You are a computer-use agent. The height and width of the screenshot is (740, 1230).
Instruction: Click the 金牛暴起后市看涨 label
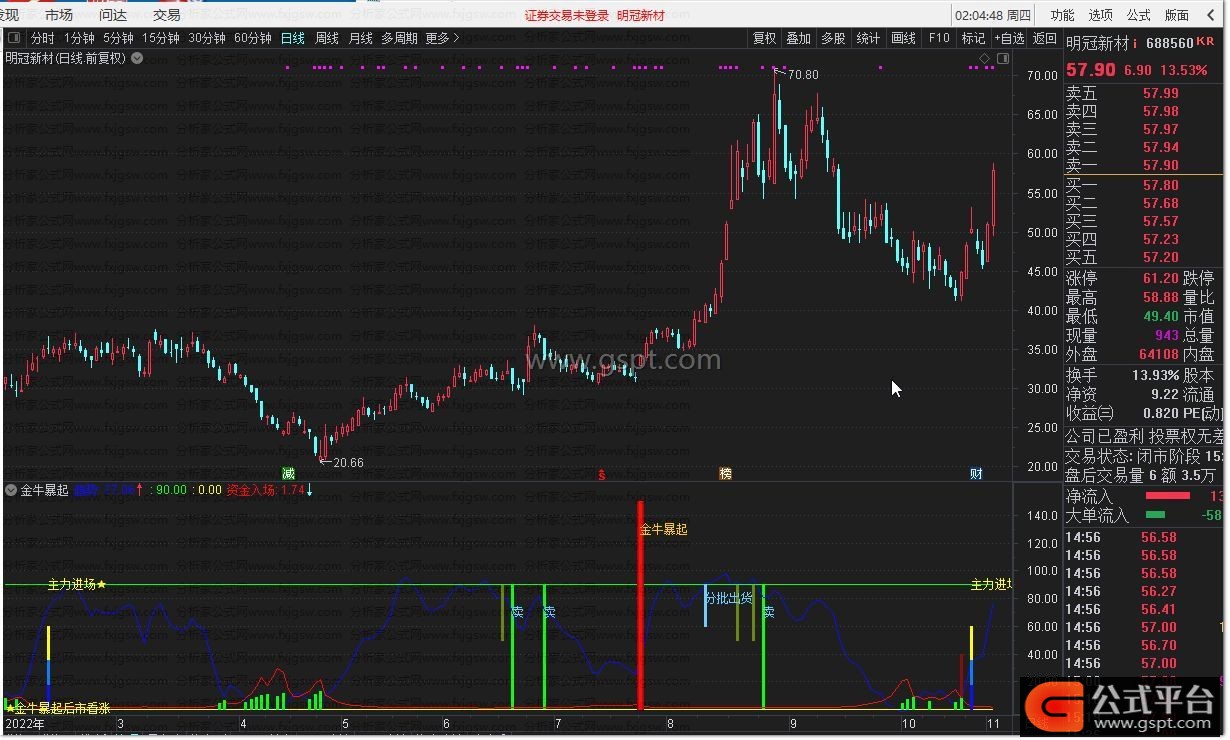(62, 707)
